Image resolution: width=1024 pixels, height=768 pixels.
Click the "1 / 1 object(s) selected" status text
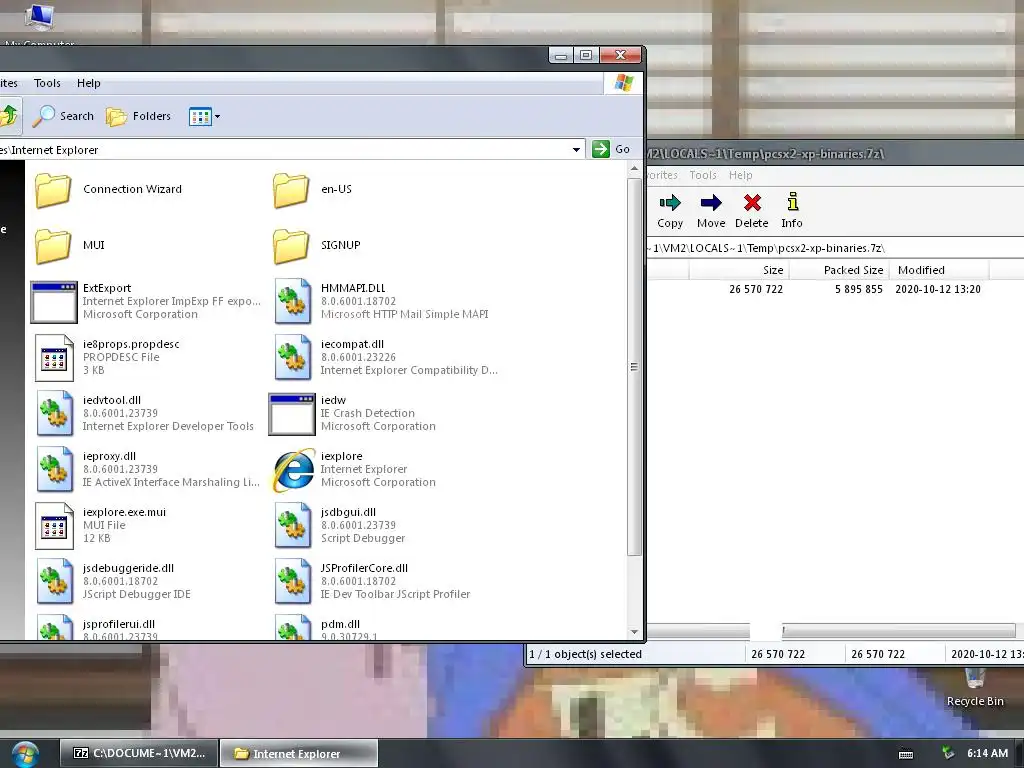[x=585, y=654]
